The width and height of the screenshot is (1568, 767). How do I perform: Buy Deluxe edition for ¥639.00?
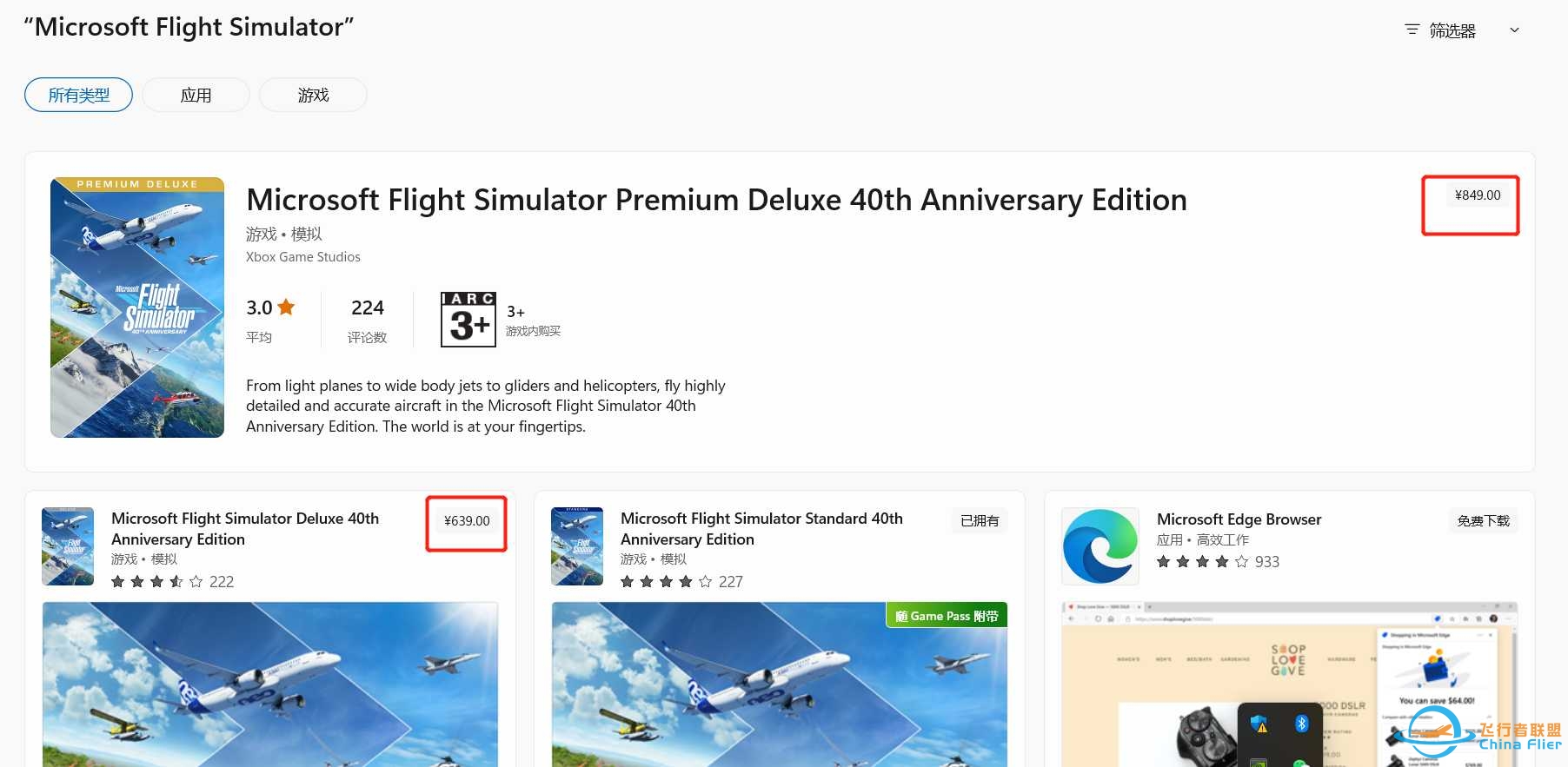(x=467, y=521)
